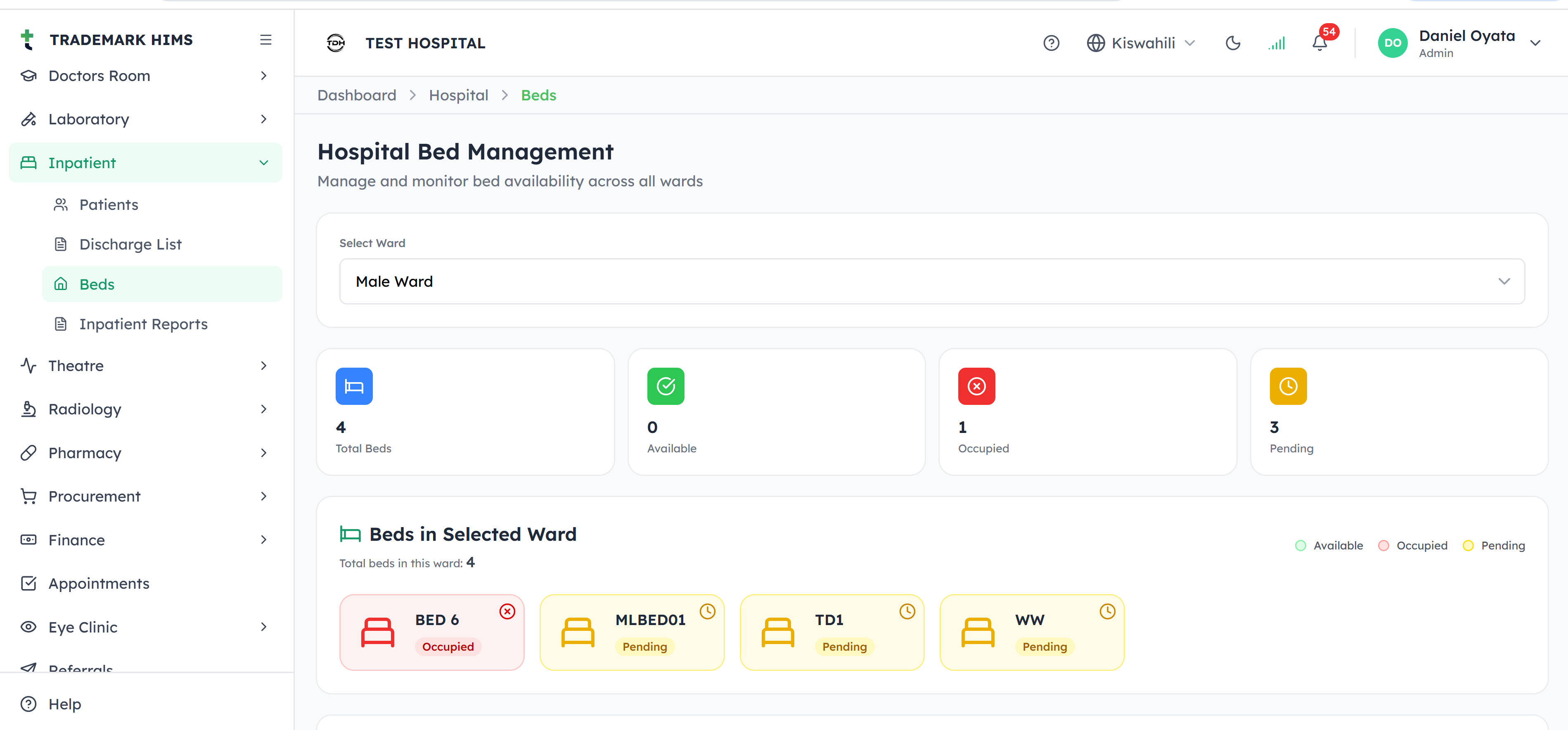The image size is (1568, 730).
Task: Click the green Available checkmark icon
Action: coord(666,386)
